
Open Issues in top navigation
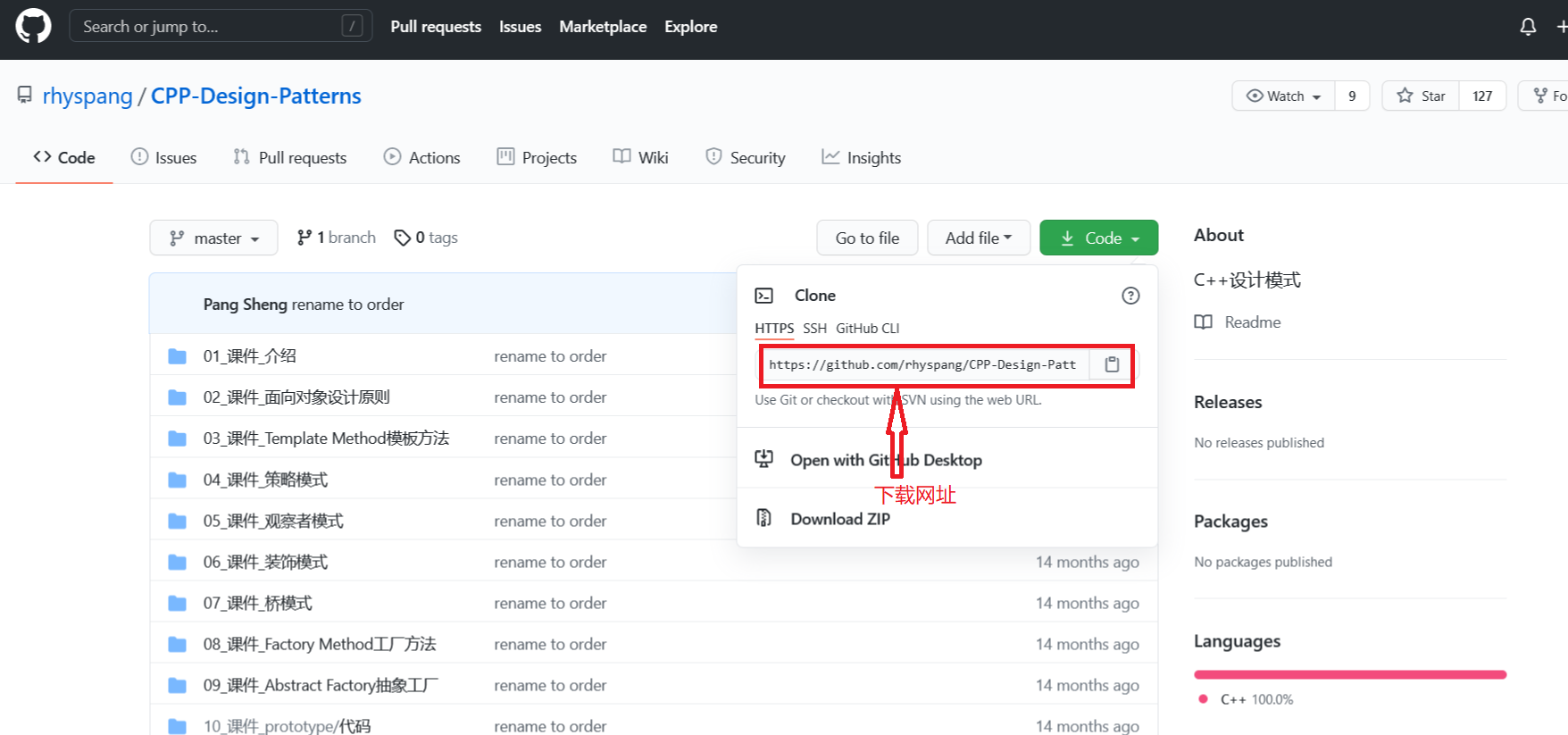[x=520, y=27]
